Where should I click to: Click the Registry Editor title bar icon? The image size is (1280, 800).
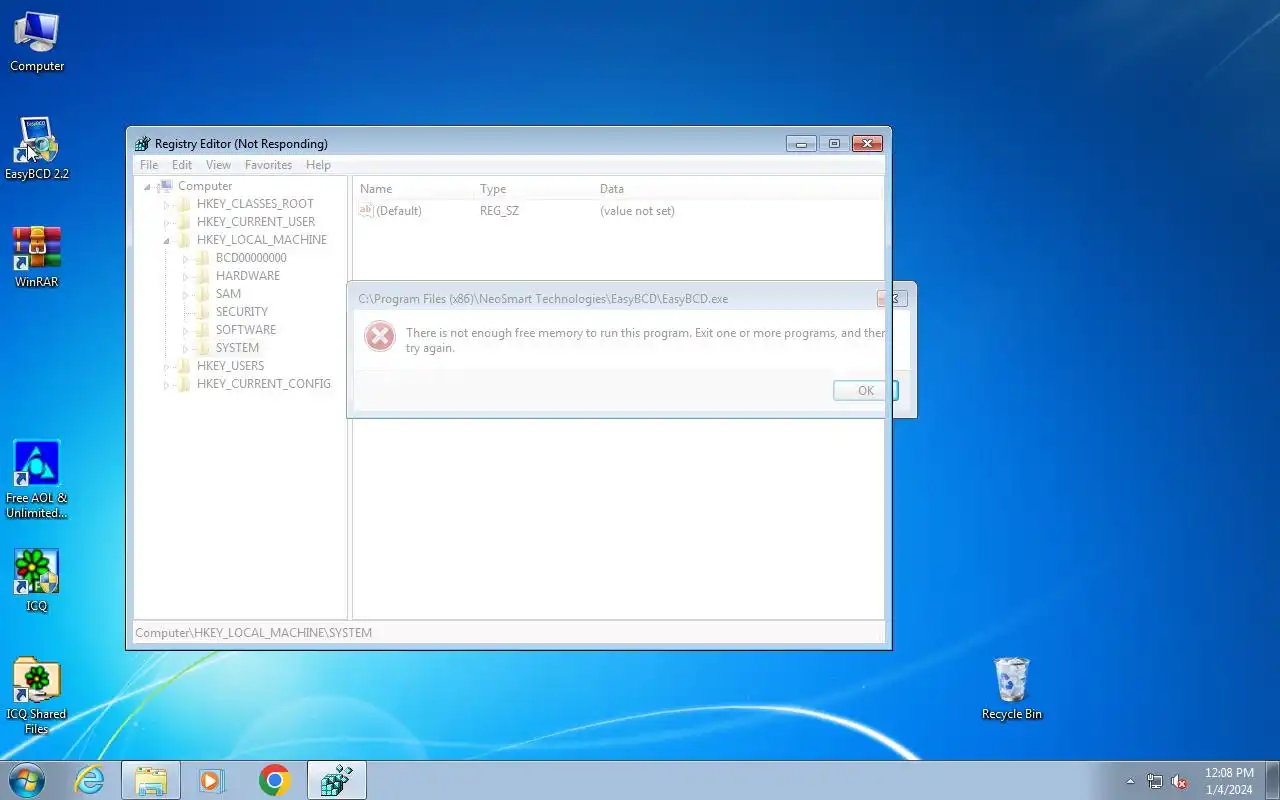143,144
